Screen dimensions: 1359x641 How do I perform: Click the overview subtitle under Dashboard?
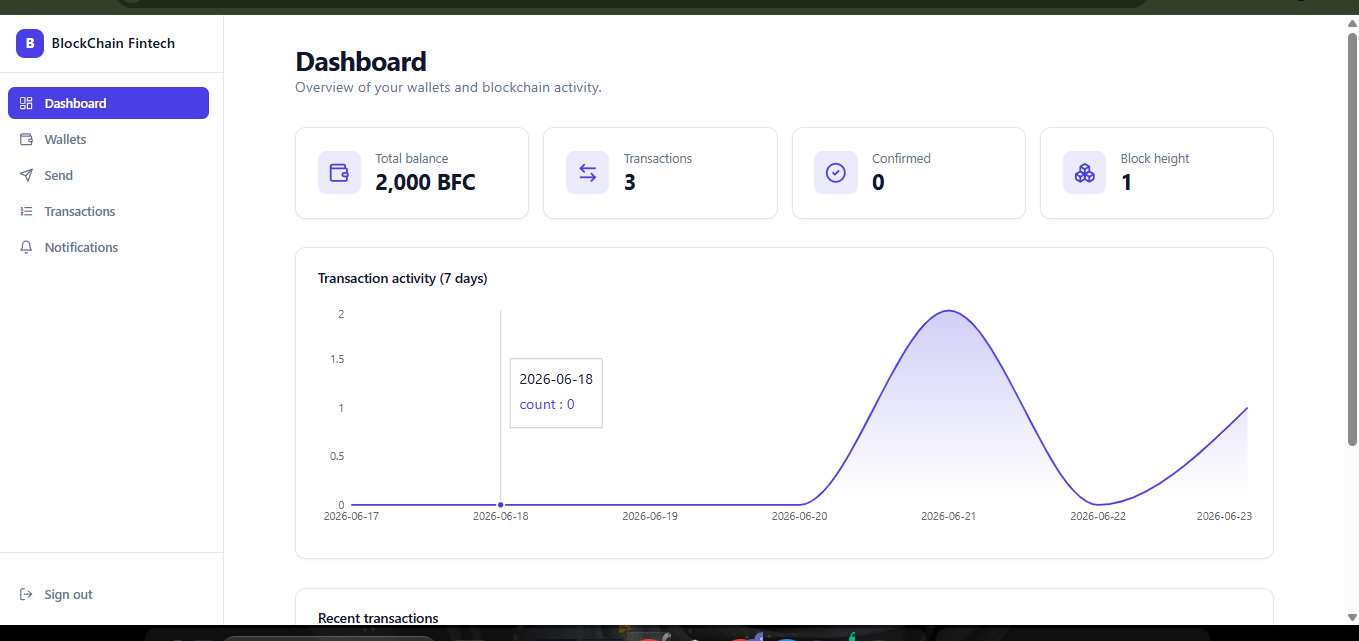pyautogui.click(x=448, y=87)
